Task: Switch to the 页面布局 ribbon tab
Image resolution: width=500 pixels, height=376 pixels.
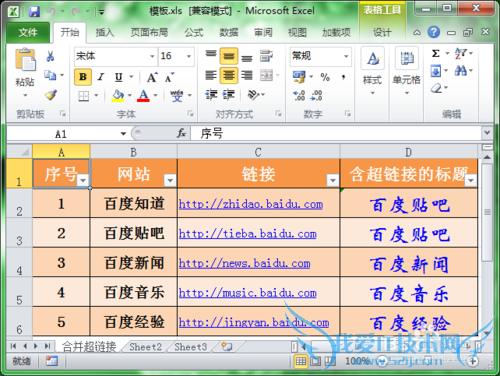Action: [x=149, y=32]
